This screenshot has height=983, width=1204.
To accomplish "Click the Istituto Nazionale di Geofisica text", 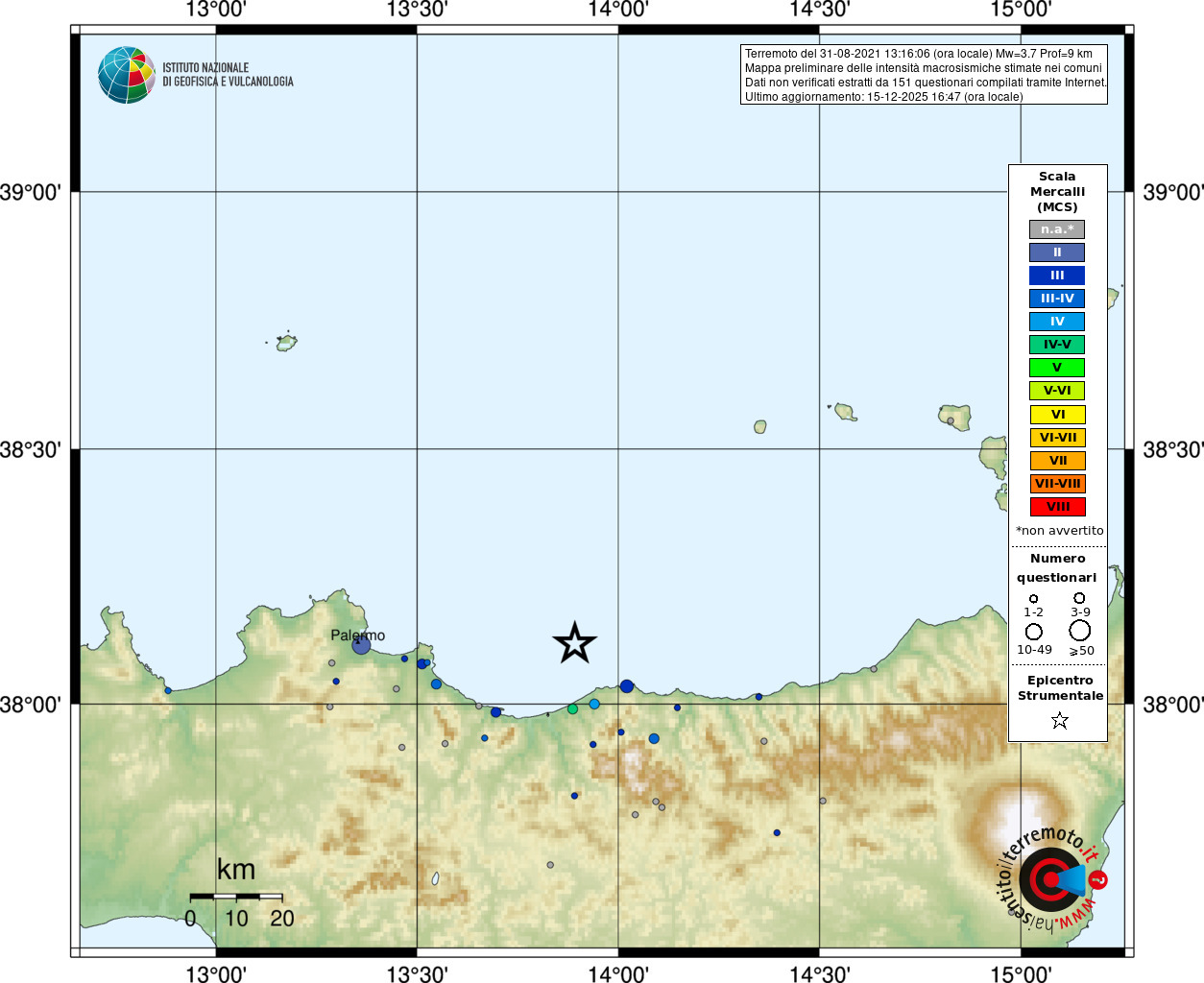I will click(228, 75).
